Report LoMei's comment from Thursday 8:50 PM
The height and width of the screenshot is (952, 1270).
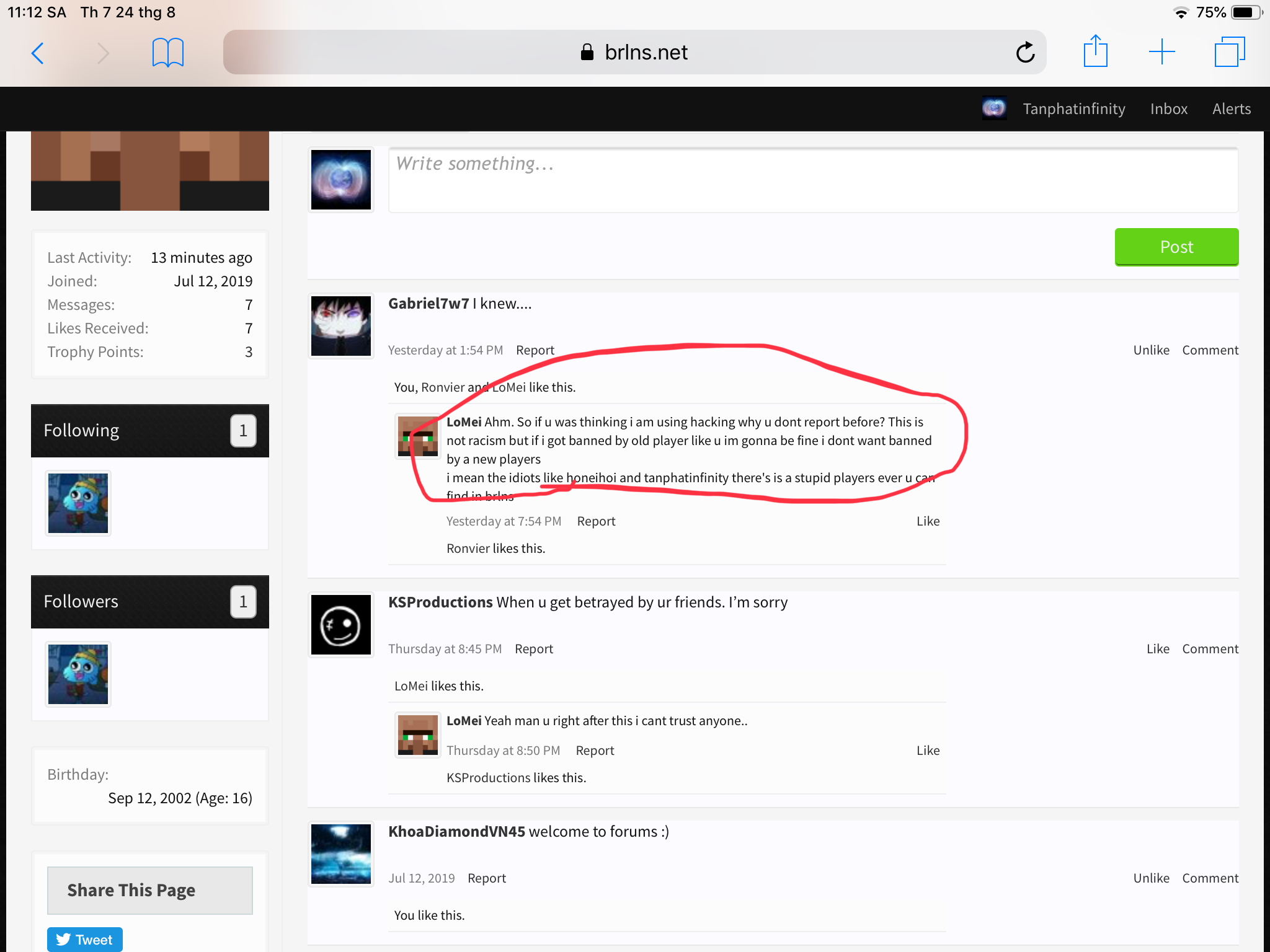(x=595, y=751)
